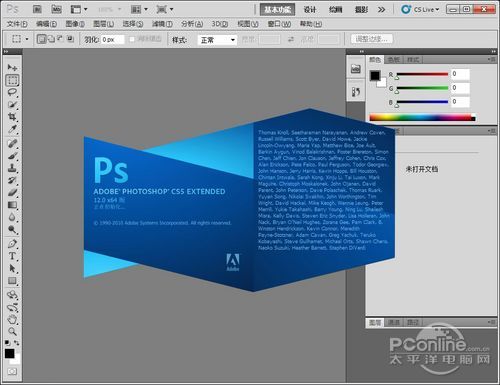Expand the toolbox to two columns
The height and width of the screenshot is (385, 500).
coord(6,52)
